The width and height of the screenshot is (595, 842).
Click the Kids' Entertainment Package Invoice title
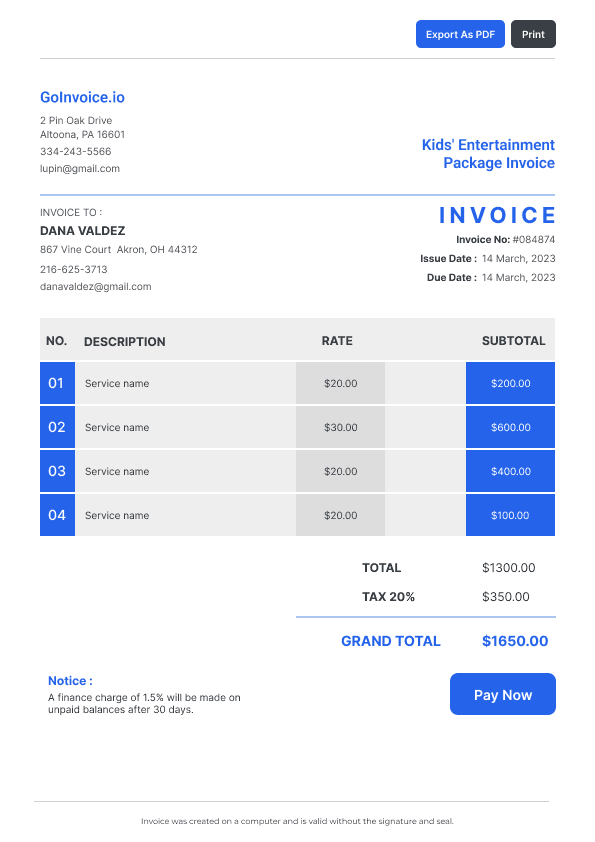(x=488, y=154)
